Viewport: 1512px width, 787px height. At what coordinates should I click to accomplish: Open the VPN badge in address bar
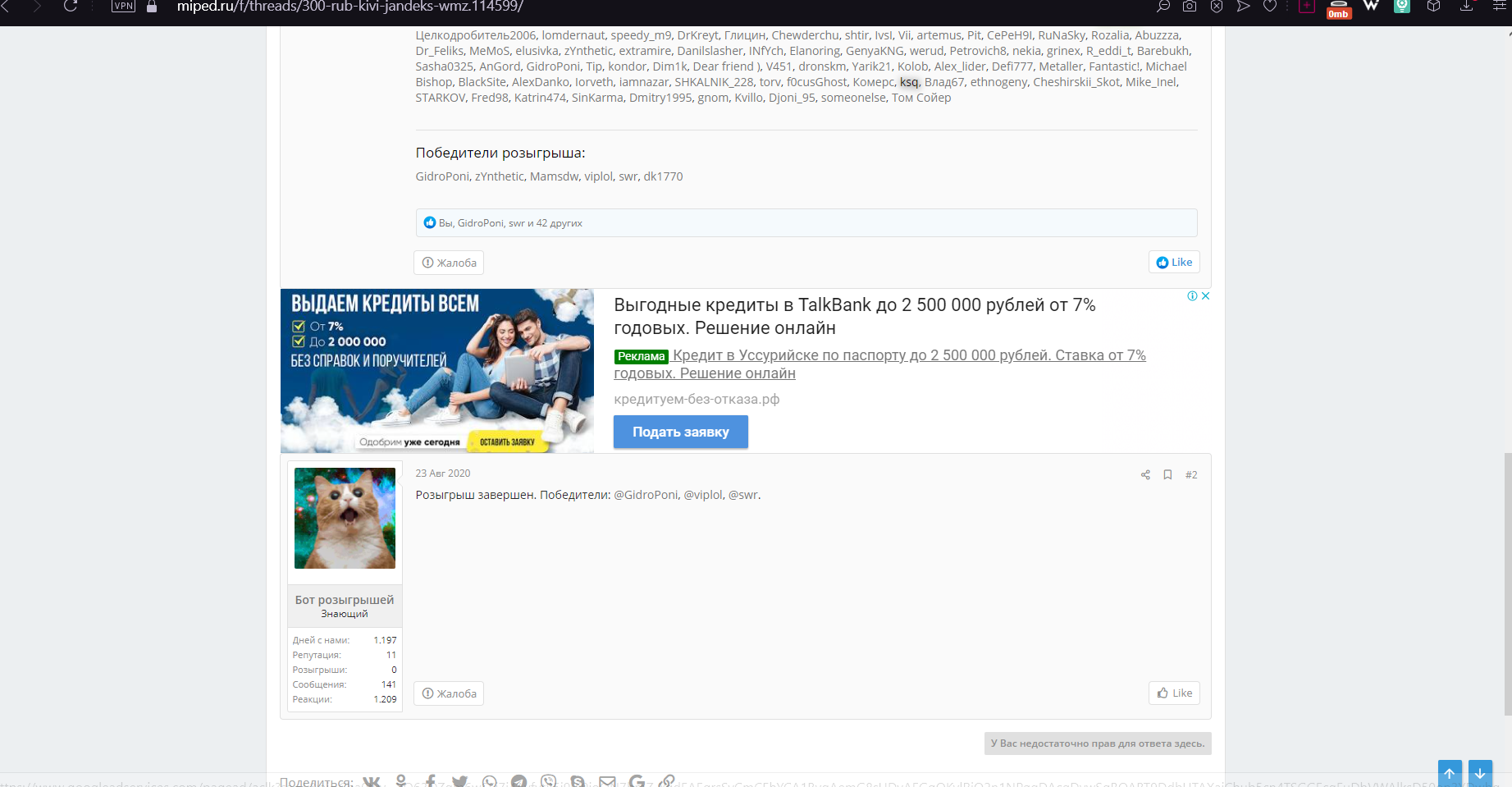123,6
